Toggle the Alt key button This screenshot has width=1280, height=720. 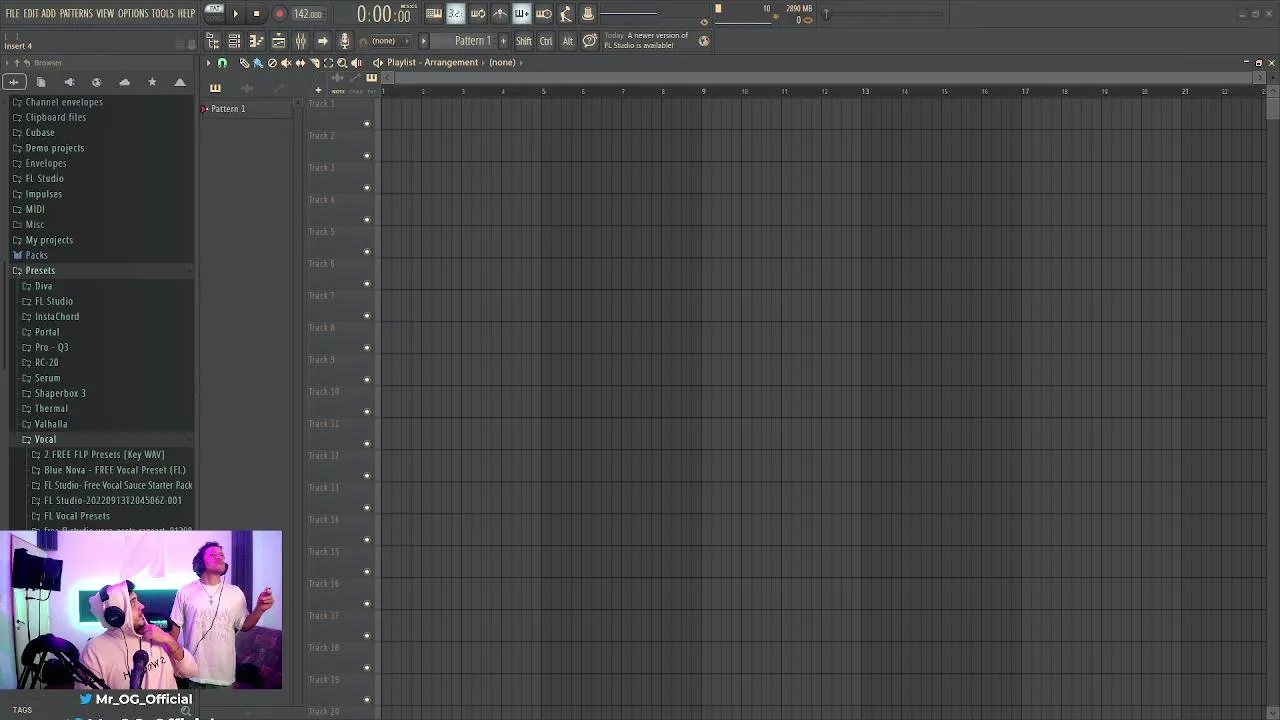click(x=568, y=41)
